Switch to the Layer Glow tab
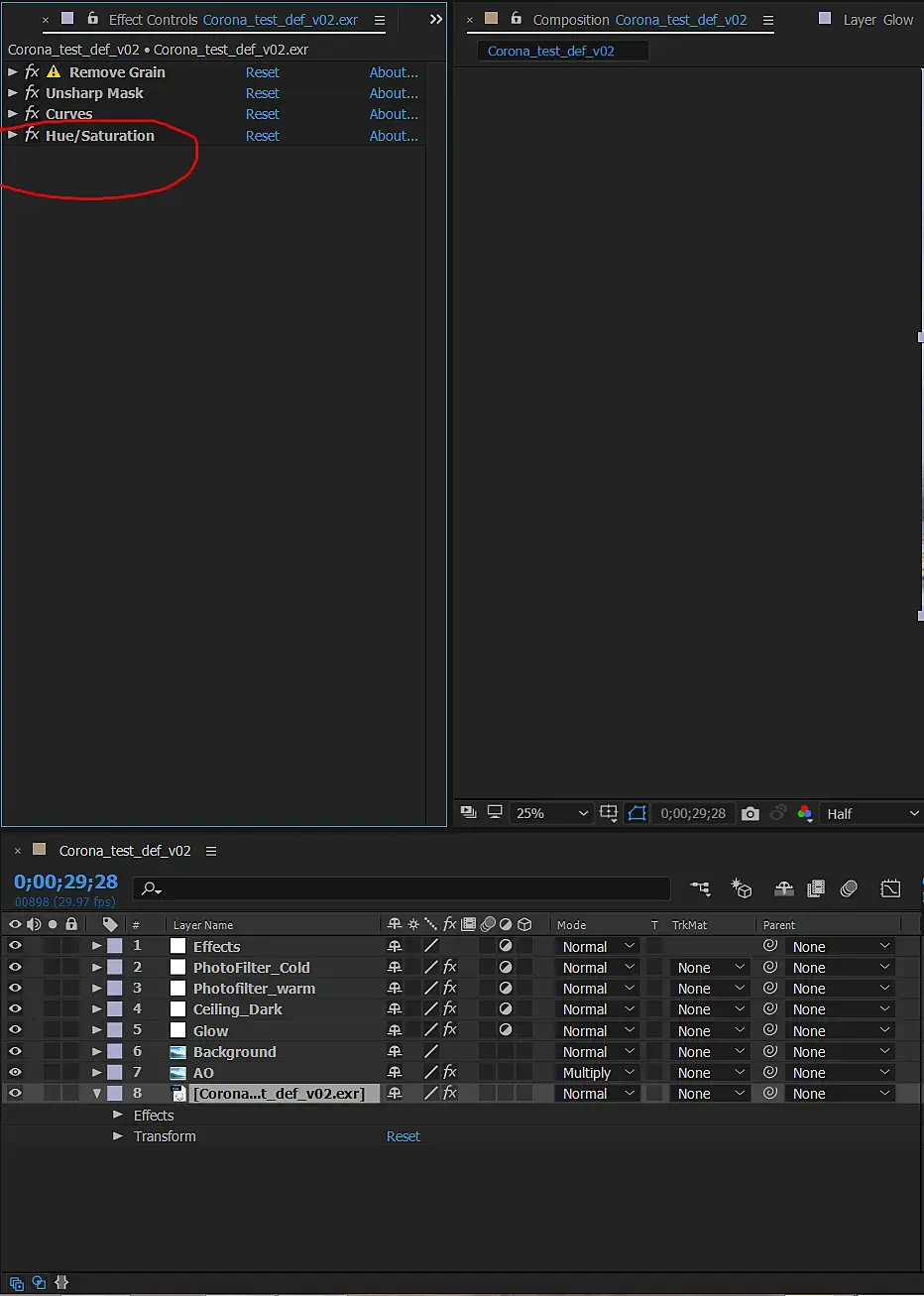The height and width of the screenshot is (1296, 924). pyautogui.click(x=878, y=20)
